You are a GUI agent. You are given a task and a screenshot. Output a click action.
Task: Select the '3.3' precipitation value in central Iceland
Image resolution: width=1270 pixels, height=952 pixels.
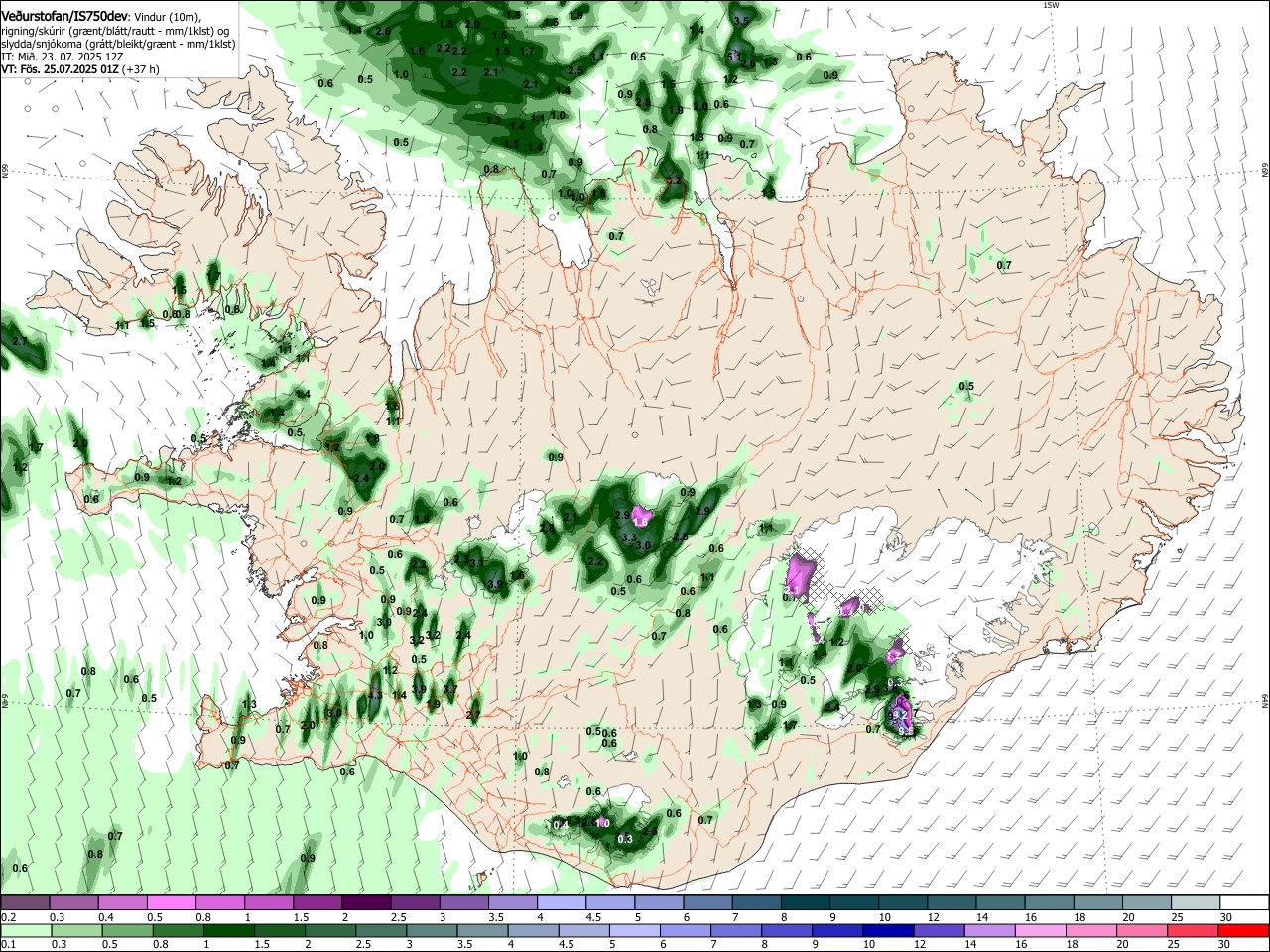point(629,537)
